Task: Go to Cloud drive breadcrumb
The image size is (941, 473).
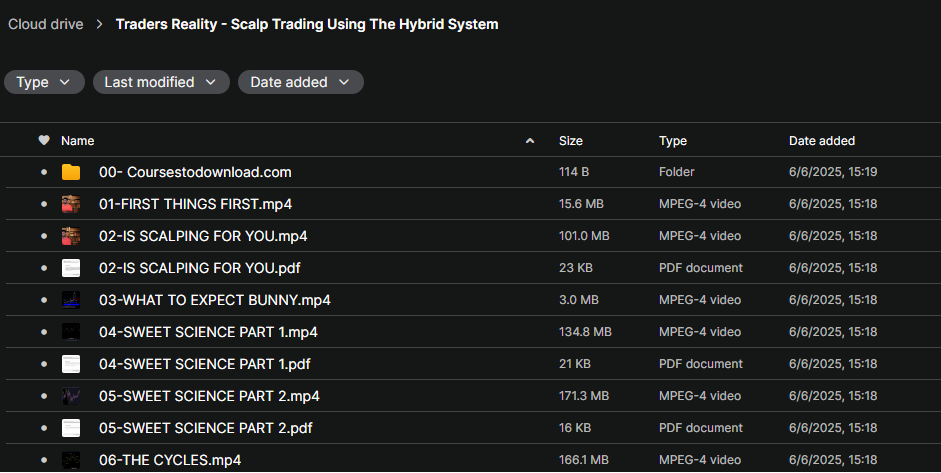Action: pos(46,24)
